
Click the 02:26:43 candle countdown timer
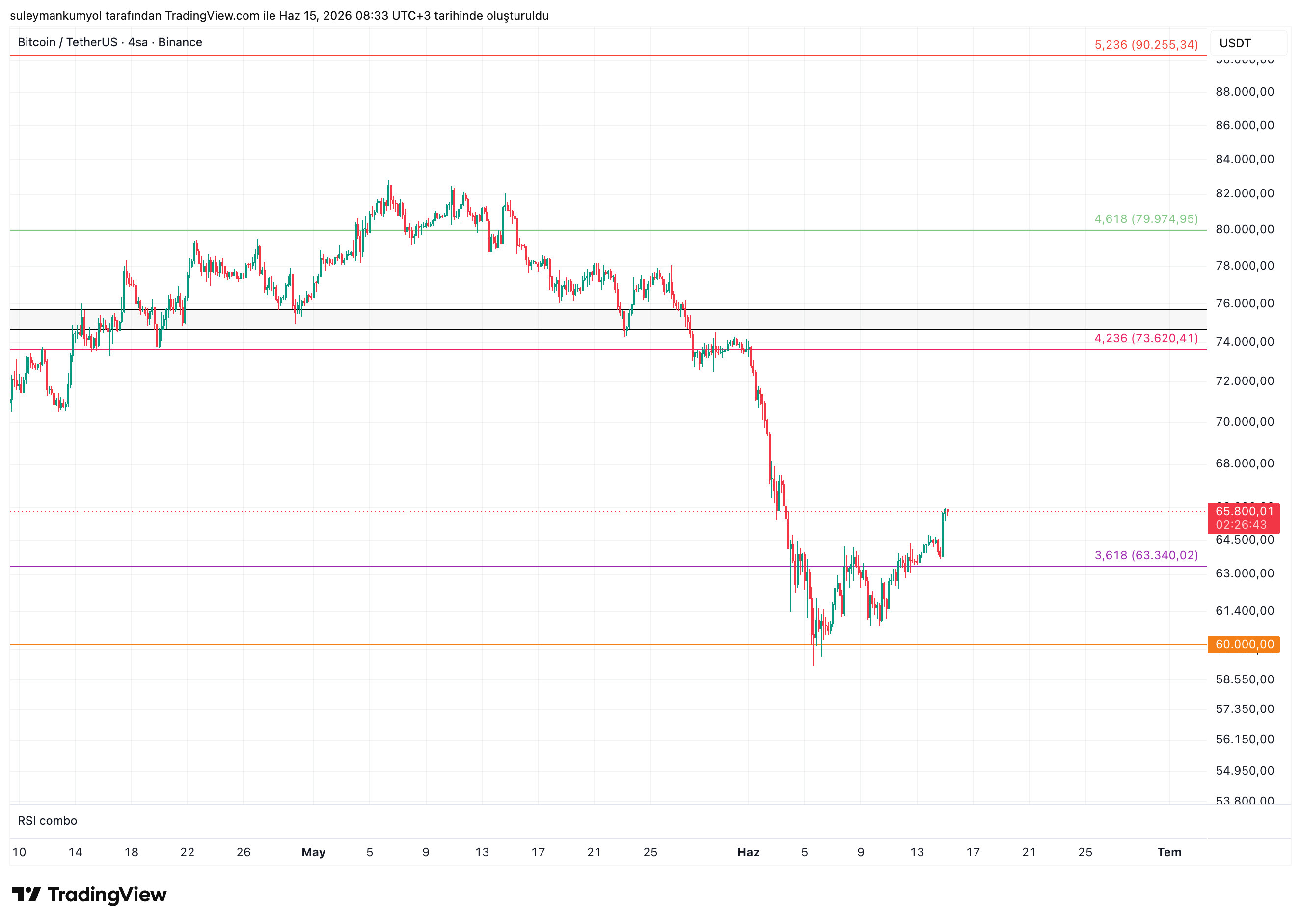pyautogui.click(x=1241, y=525)
